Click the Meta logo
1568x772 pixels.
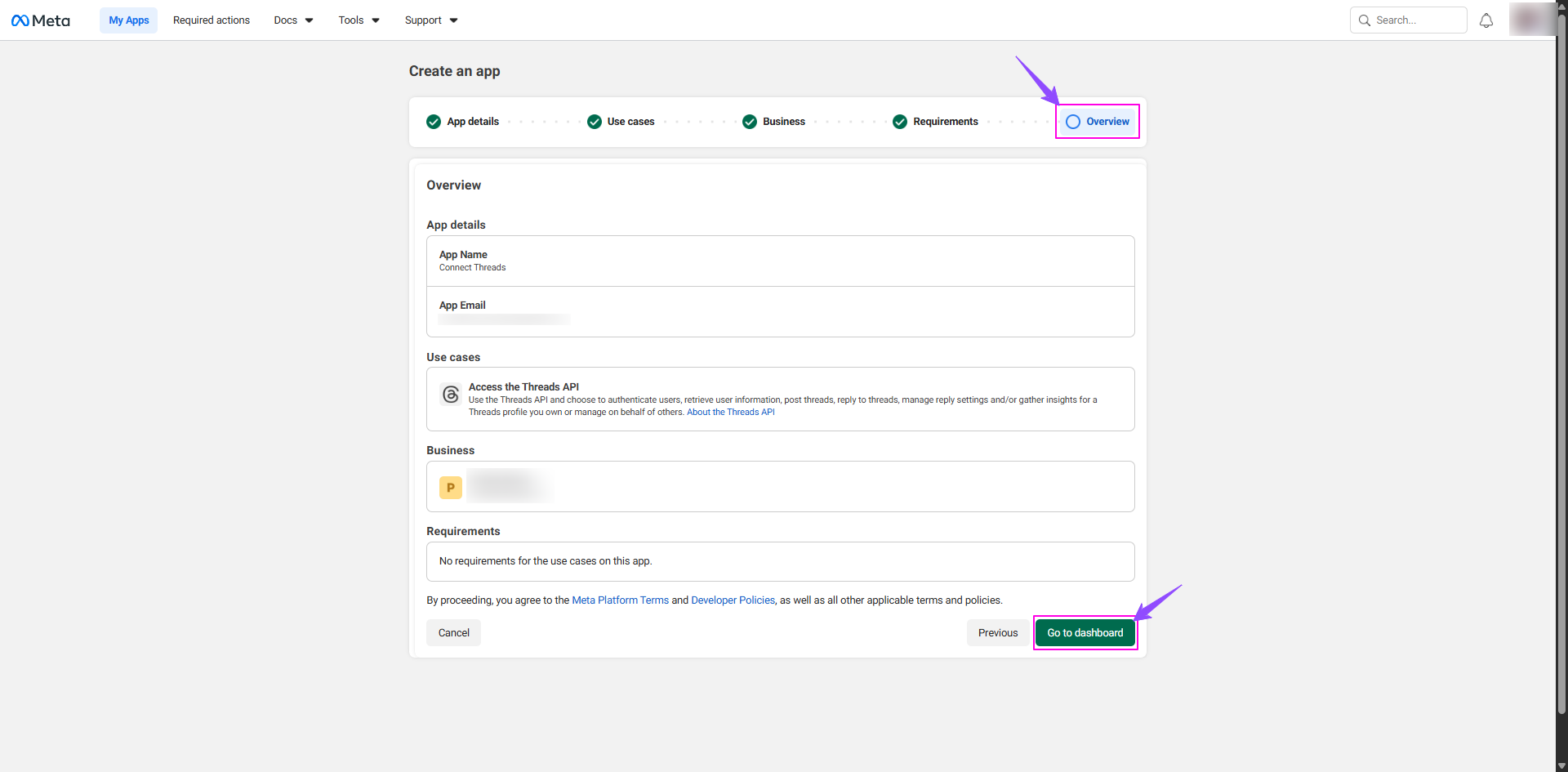(x=41, y=20)
